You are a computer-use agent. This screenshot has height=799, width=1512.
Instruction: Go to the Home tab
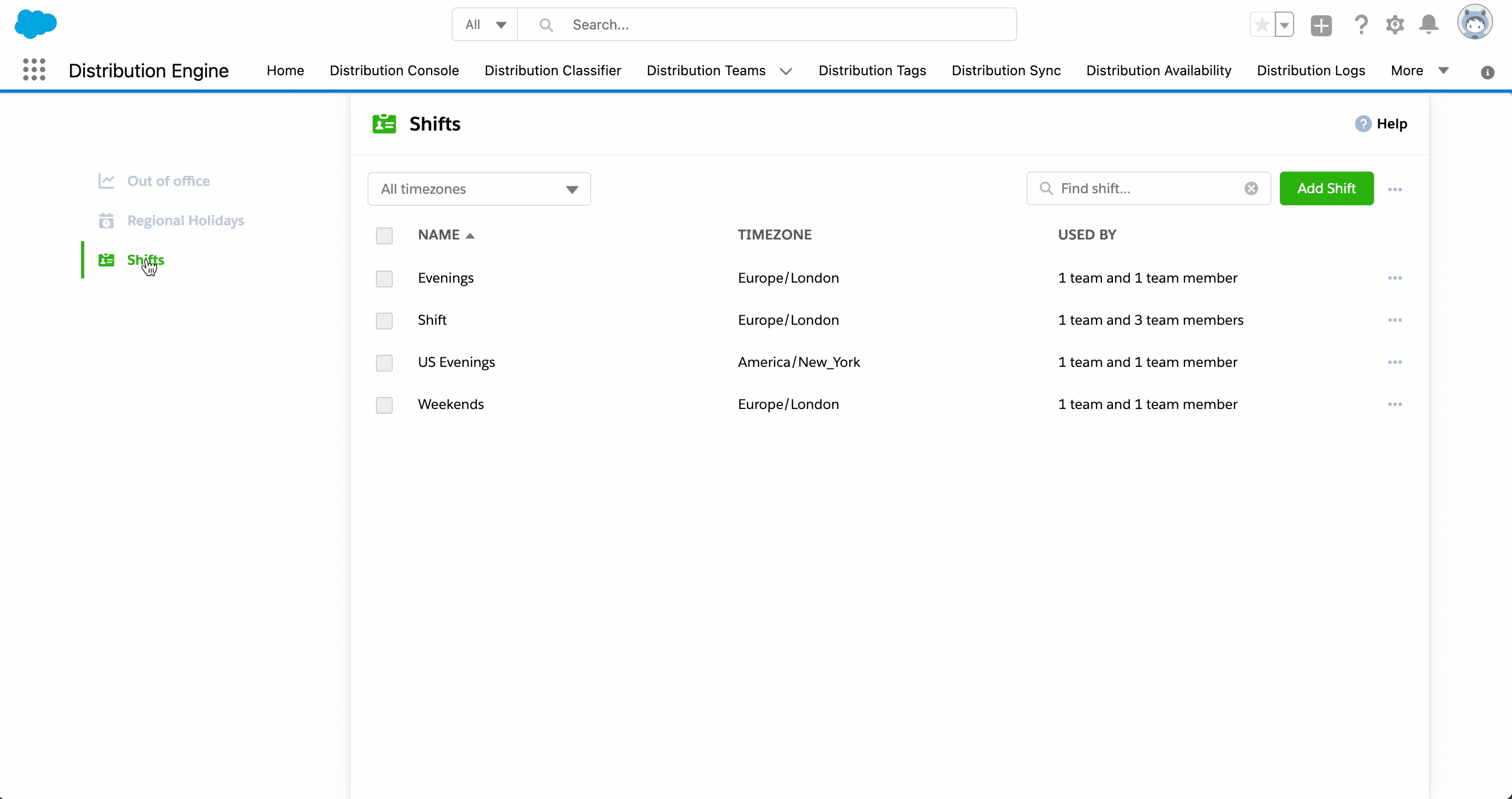click(285, 71)
